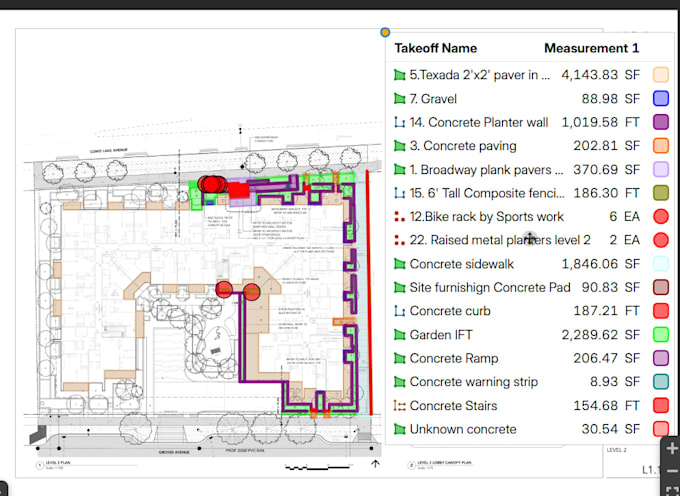Open the orange Concrete paving swatch

click(x=661, y=146)
